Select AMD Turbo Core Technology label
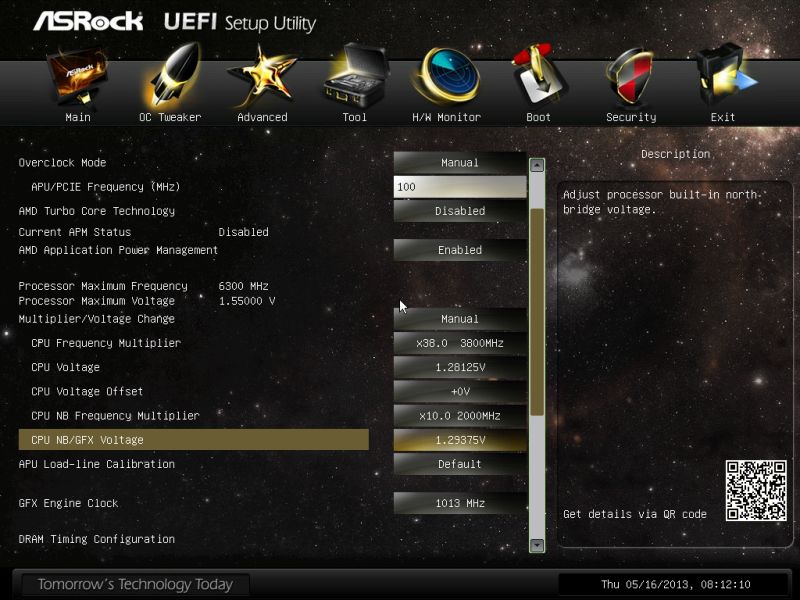 click(x=97, y=211)
